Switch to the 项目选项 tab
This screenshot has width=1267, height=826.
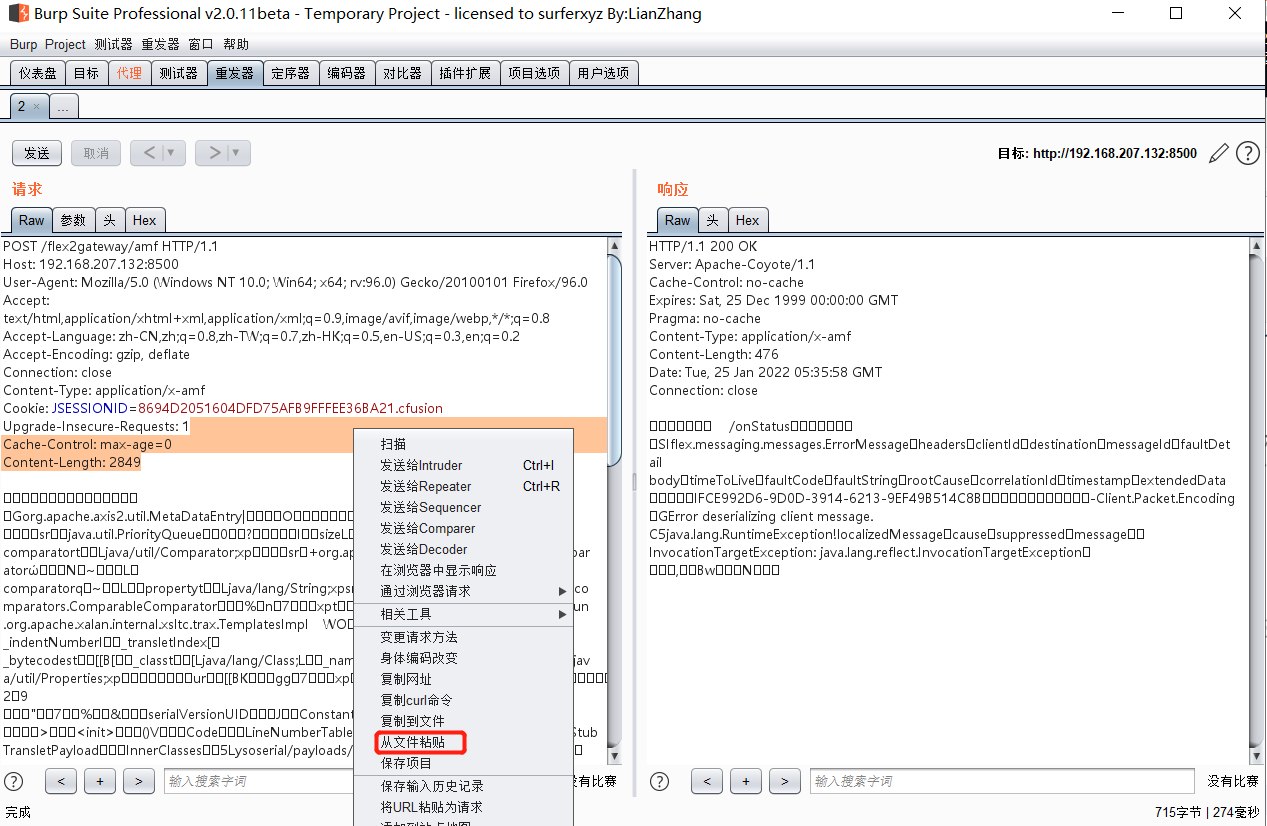click(534, 73)
